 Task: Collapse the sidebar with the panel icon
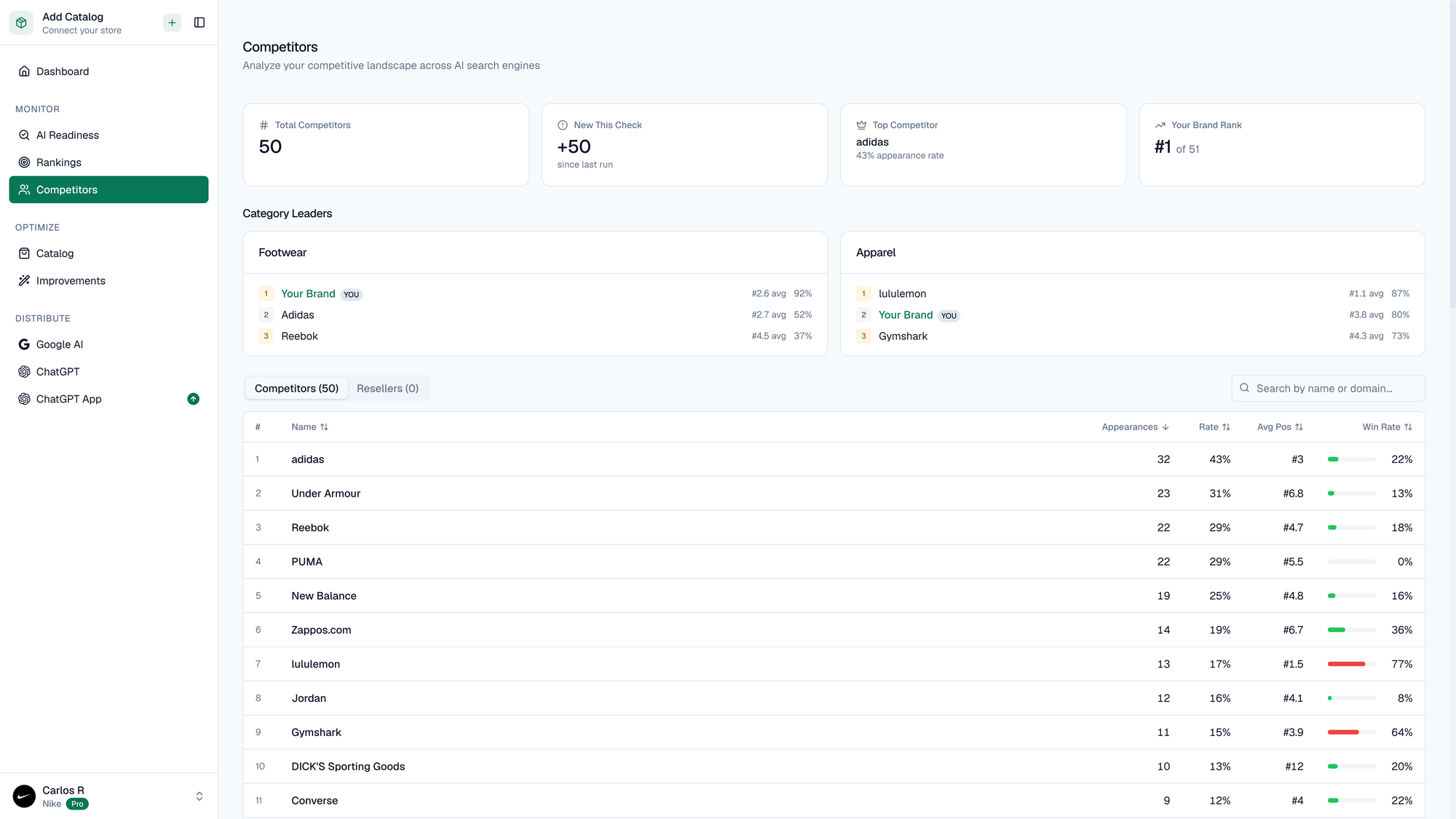[x=199, y=23]
